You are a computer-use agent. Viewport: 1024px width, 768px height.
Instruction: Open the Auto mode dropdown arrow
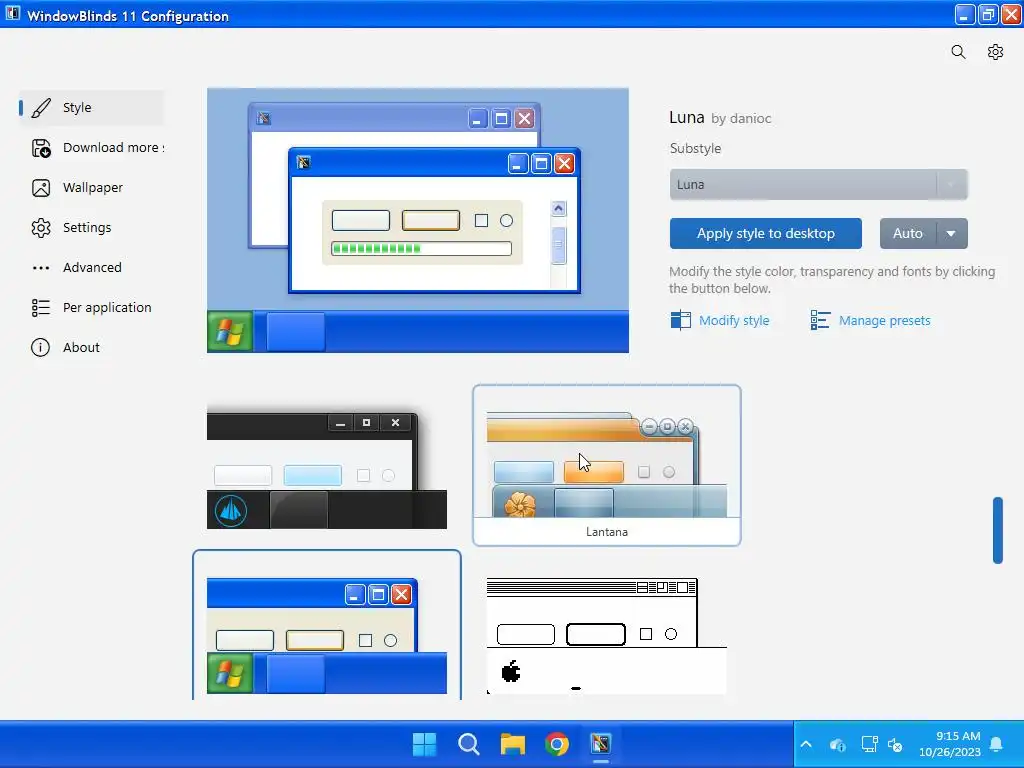[x=952, y=234]
